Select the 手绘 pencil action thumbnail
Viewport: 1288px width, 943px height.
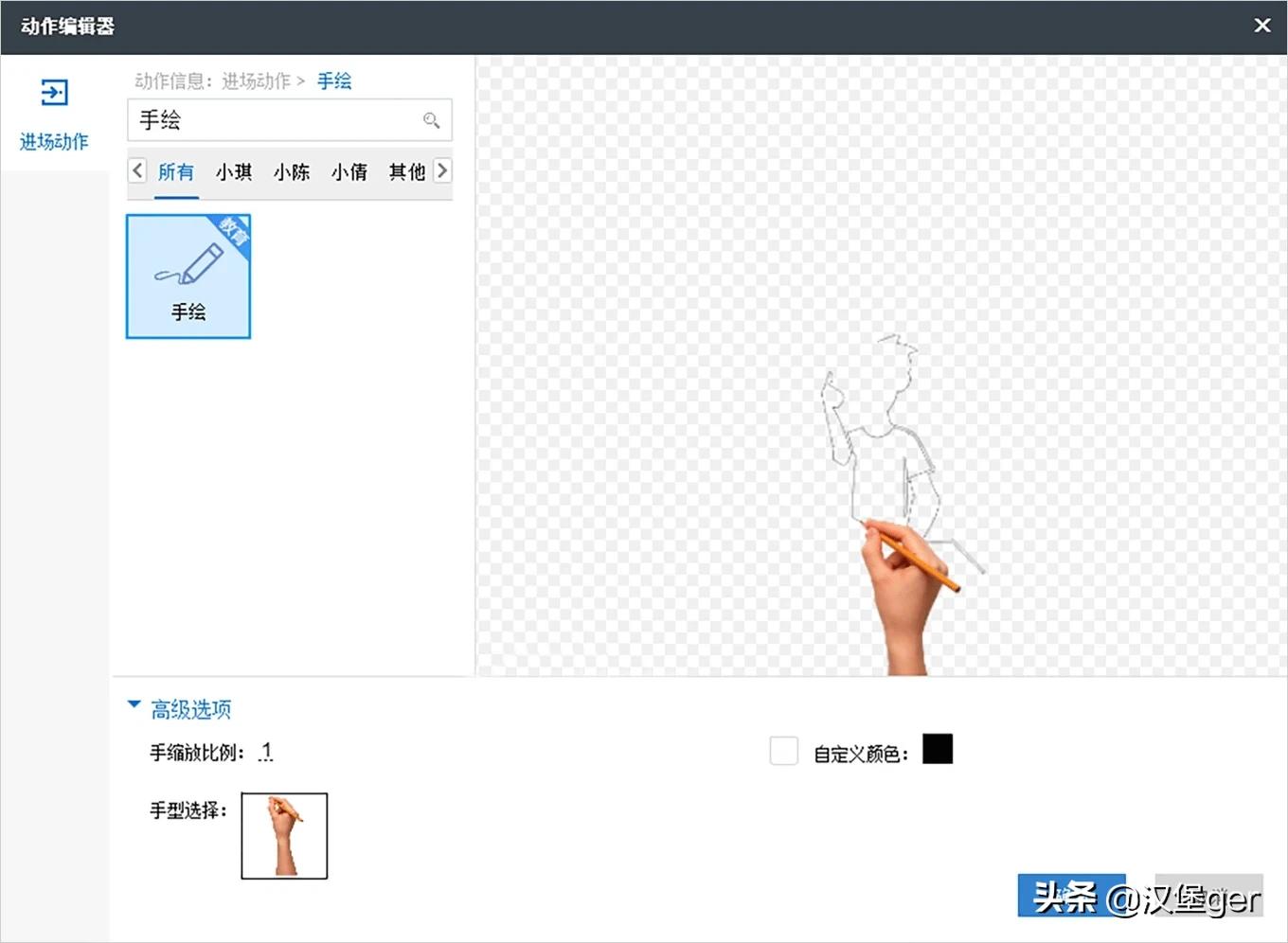coord(188,276)
